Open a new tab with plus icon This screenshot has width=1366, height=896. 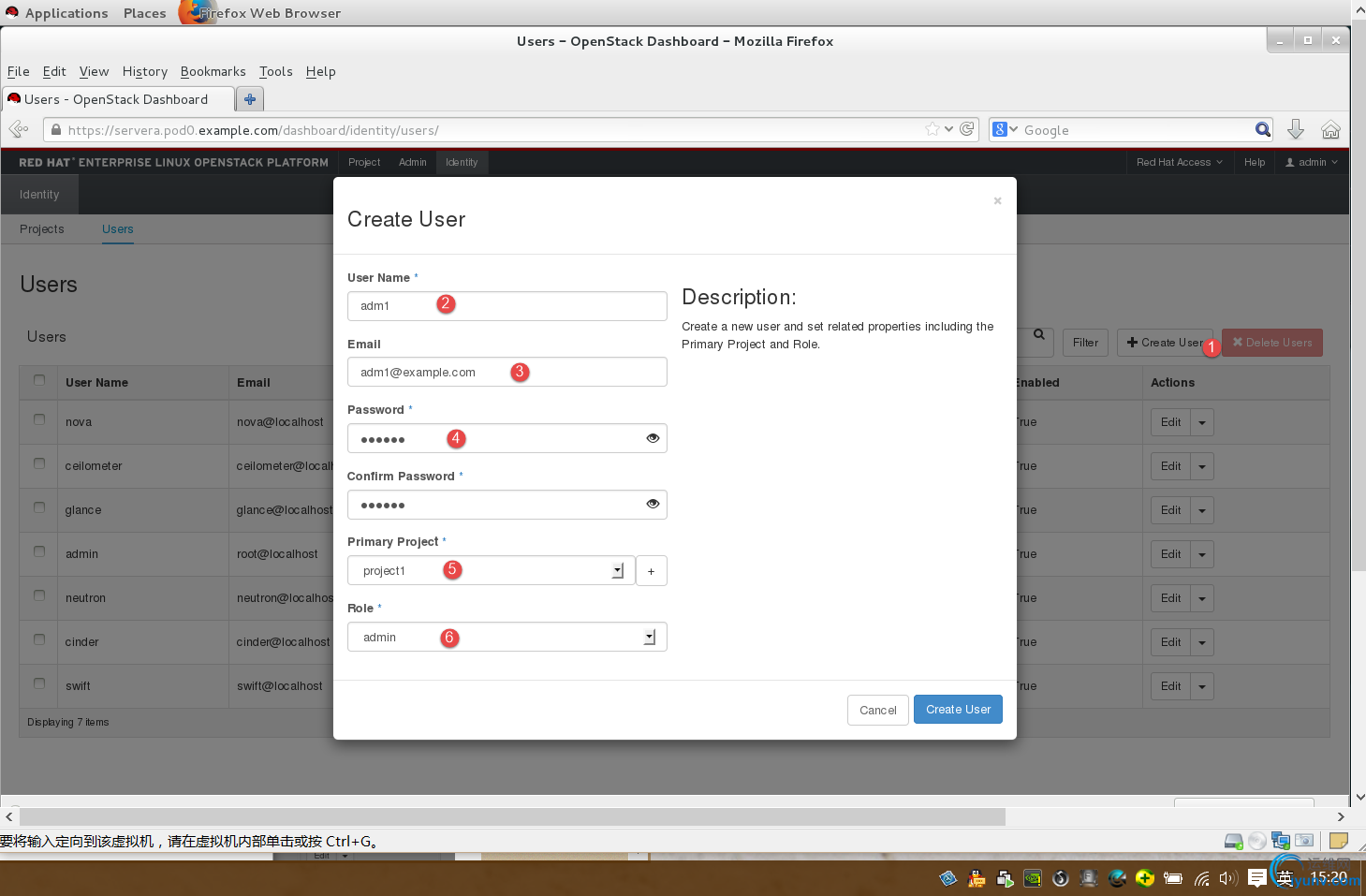[x=250, y=99]
